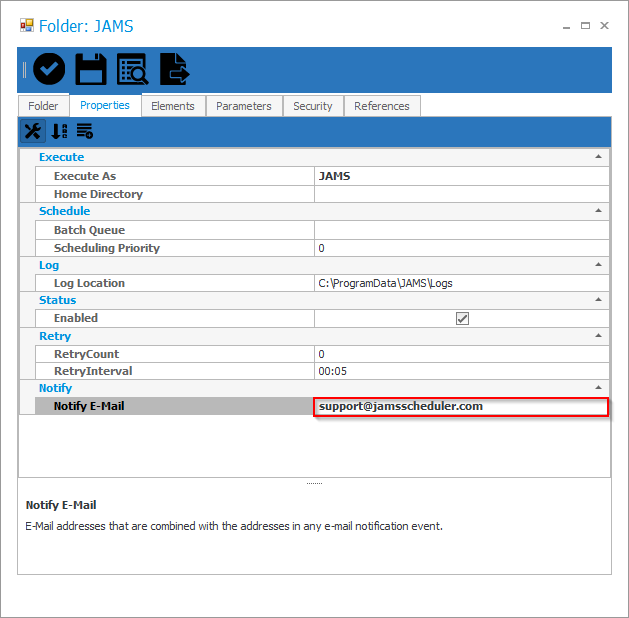This screenshot has width=629, height=618.
Task: Click the Retry category header
Action: click(x=55, y=336)
